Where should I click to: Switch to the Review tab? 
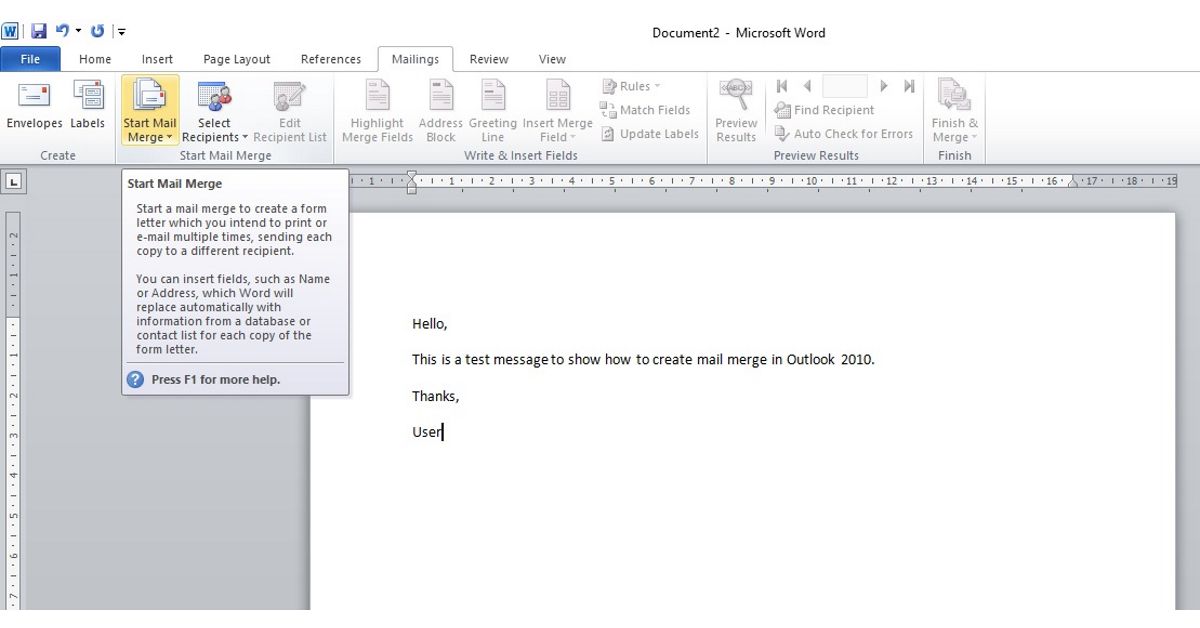[x=489, y=59]
